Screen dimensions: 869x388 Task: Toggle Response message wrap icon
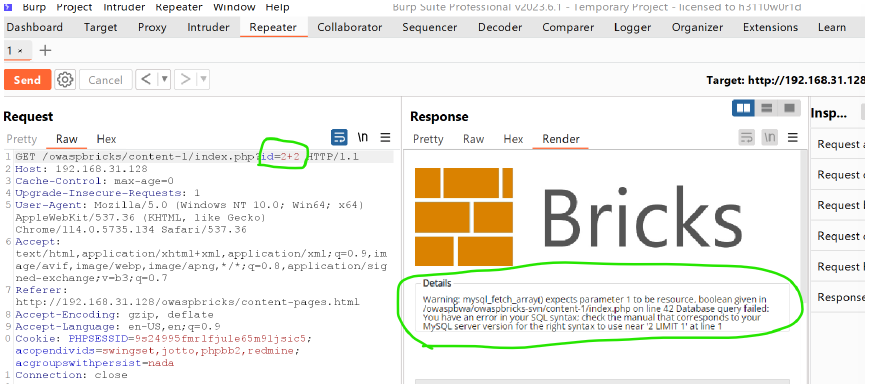[747, 137]
